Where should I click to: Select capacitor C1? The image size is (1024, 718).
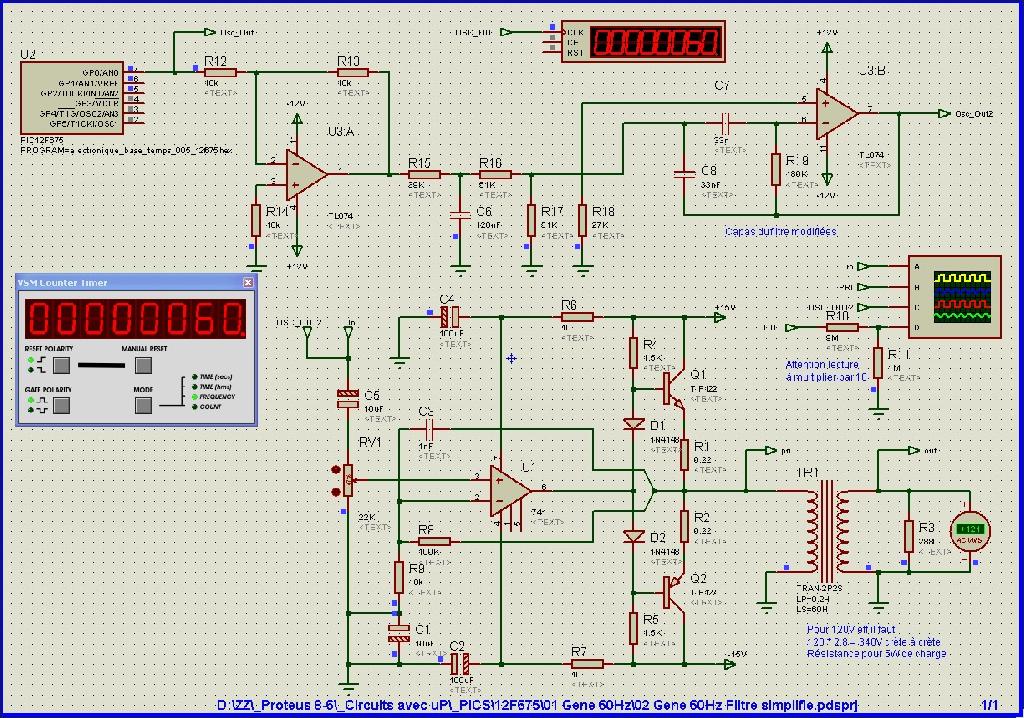click(399, 633)
